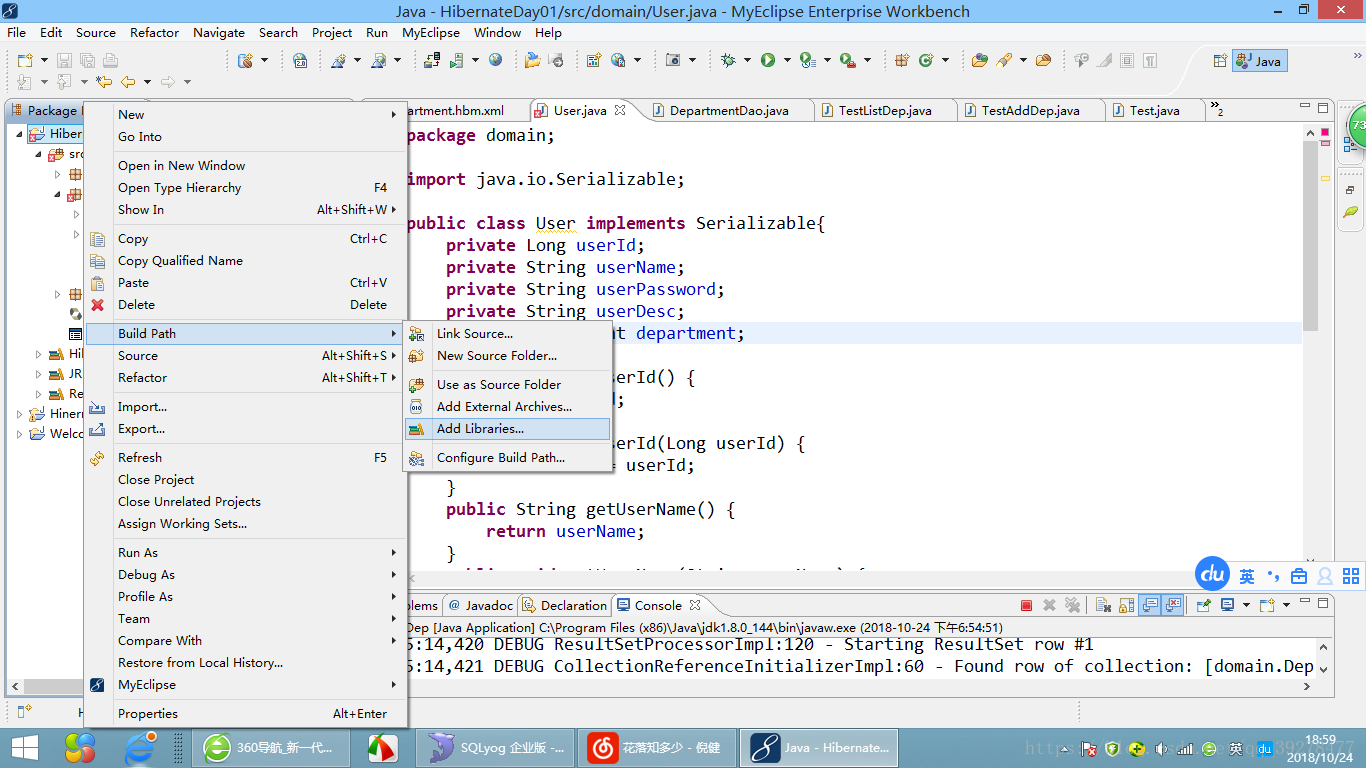Click the Run External Tools icon

[848, 60]
